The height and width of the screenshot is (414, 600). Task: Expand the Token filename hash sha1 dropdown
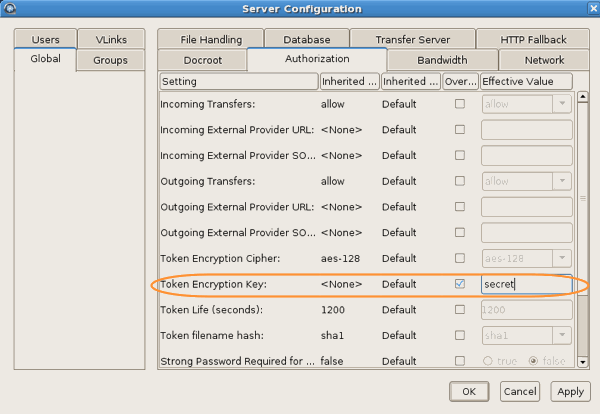(x=561, y=335)
